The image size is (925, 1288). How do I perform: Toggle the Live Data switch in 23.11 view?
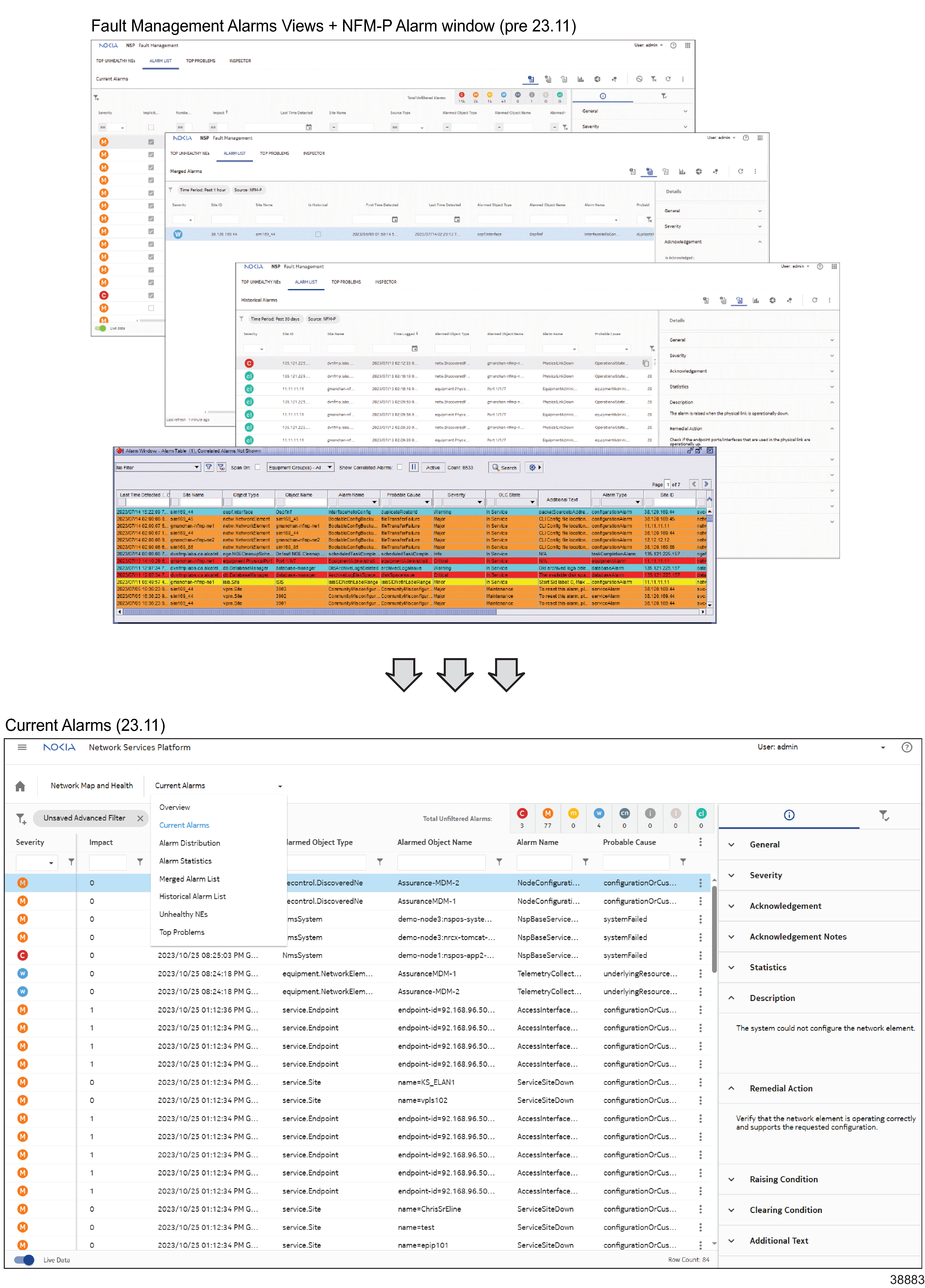pyautogui.click(x=24, y=1260)
